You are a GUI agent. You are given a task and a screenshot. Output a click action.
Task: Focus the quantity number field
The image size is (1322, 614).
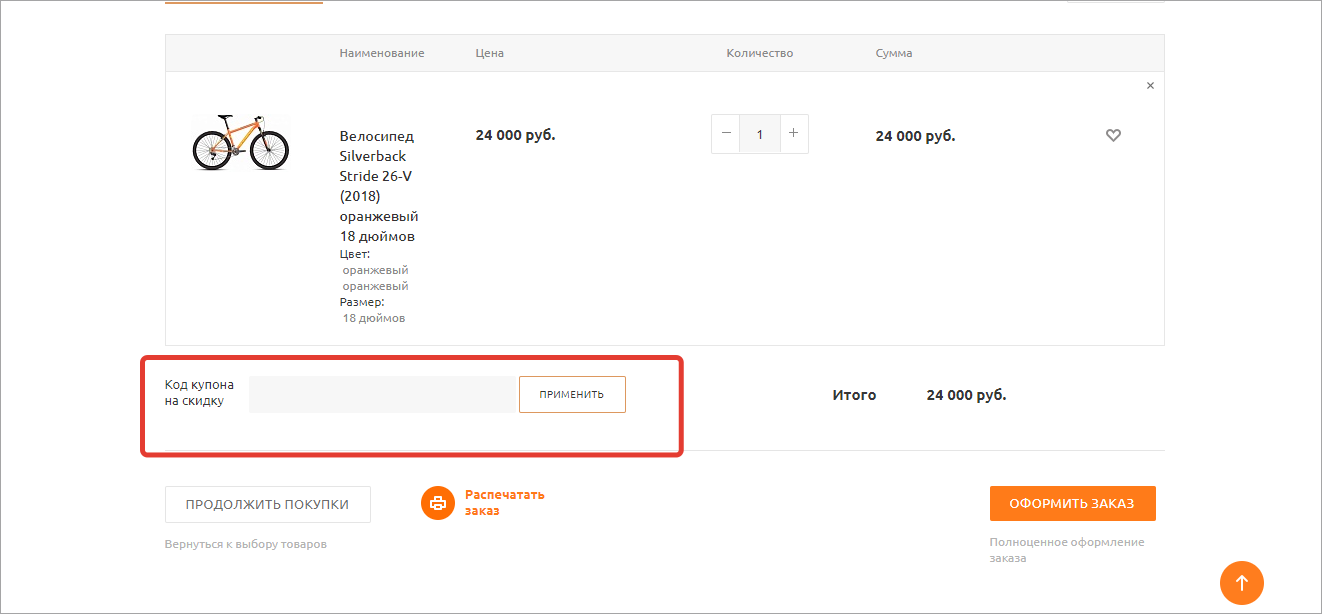coord(760,134)
